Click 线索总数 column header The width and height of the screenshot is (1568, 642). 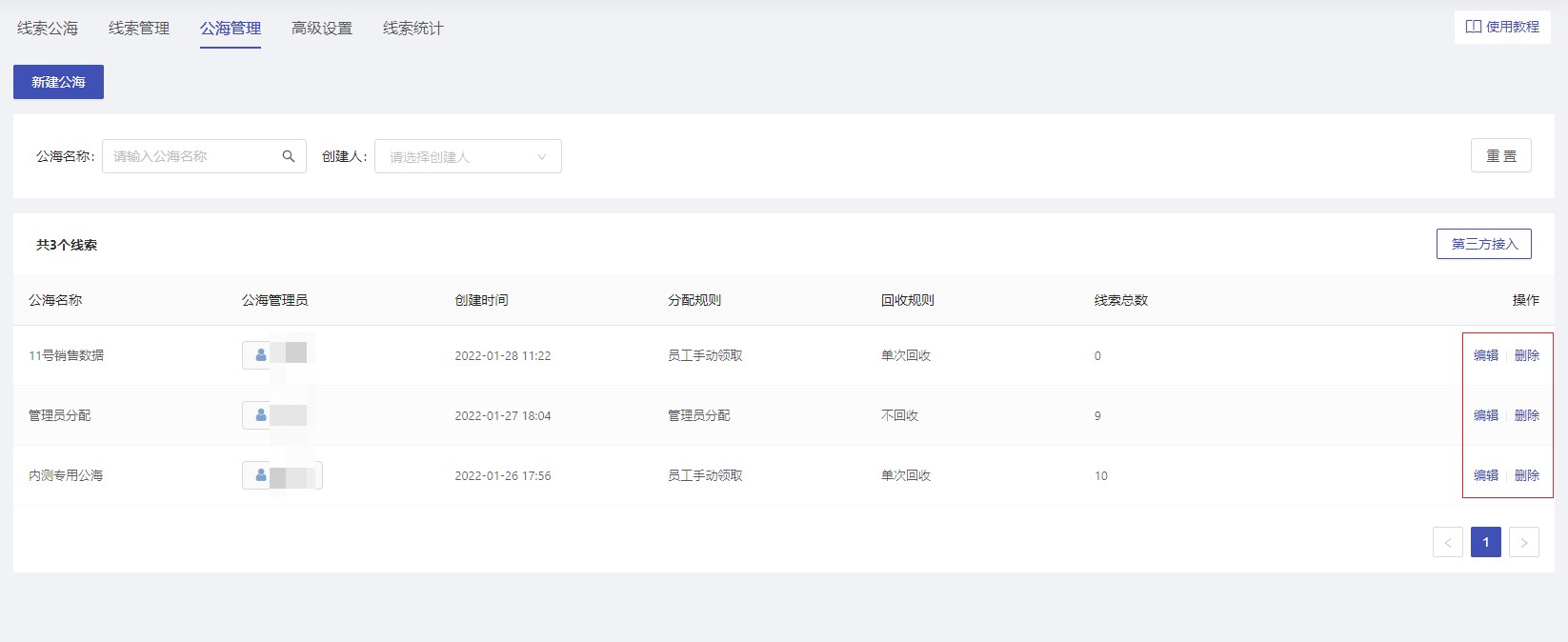coord(1121,300)
